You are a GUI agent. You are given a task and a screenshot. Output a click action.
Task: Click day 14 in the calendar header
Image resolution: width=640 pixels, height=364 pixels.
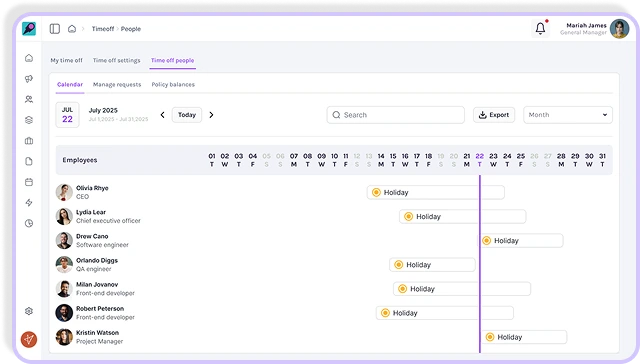click(x=381, y=160)
